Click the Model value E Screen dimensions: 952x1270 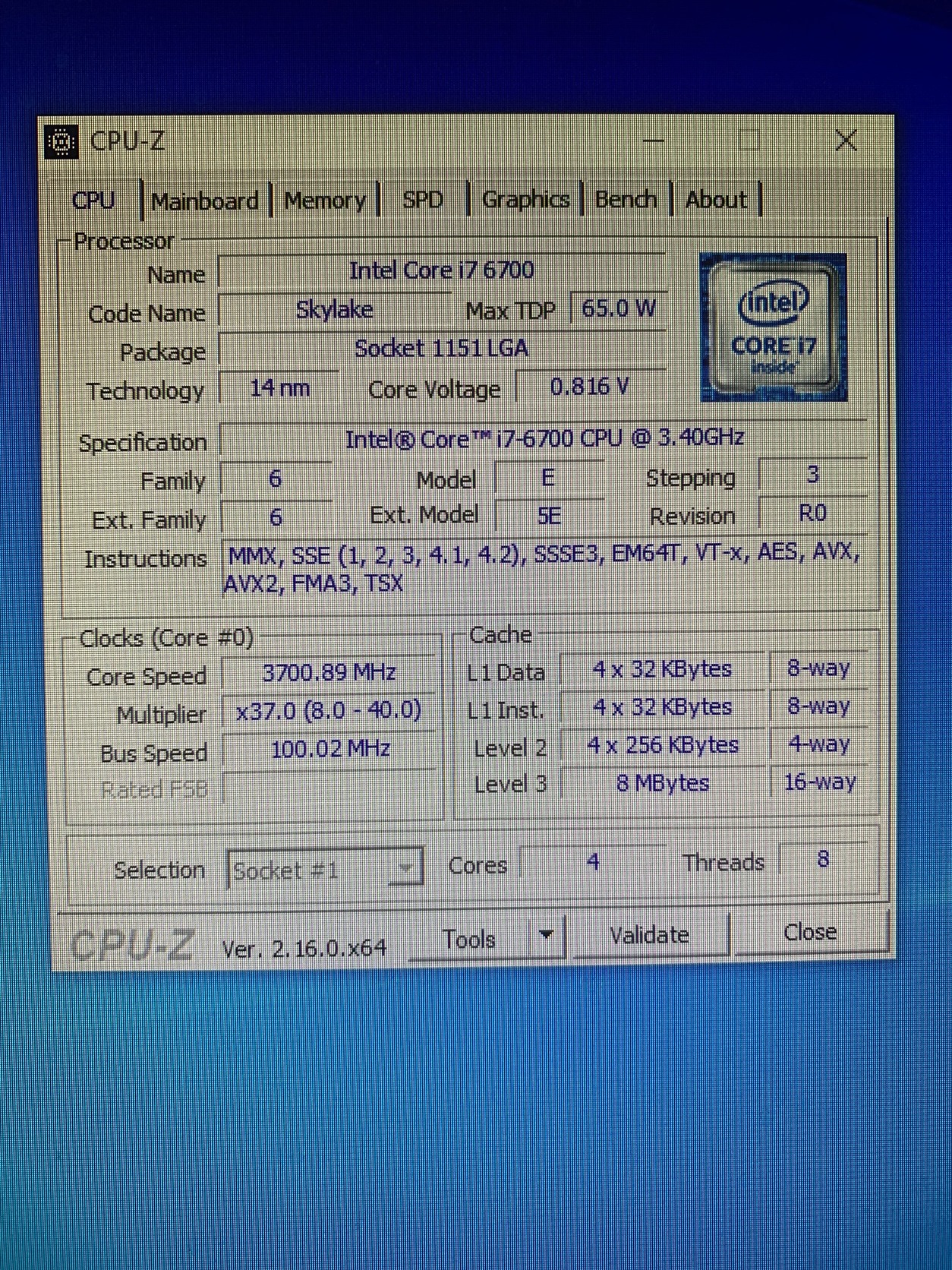click(x=548, y=478)
